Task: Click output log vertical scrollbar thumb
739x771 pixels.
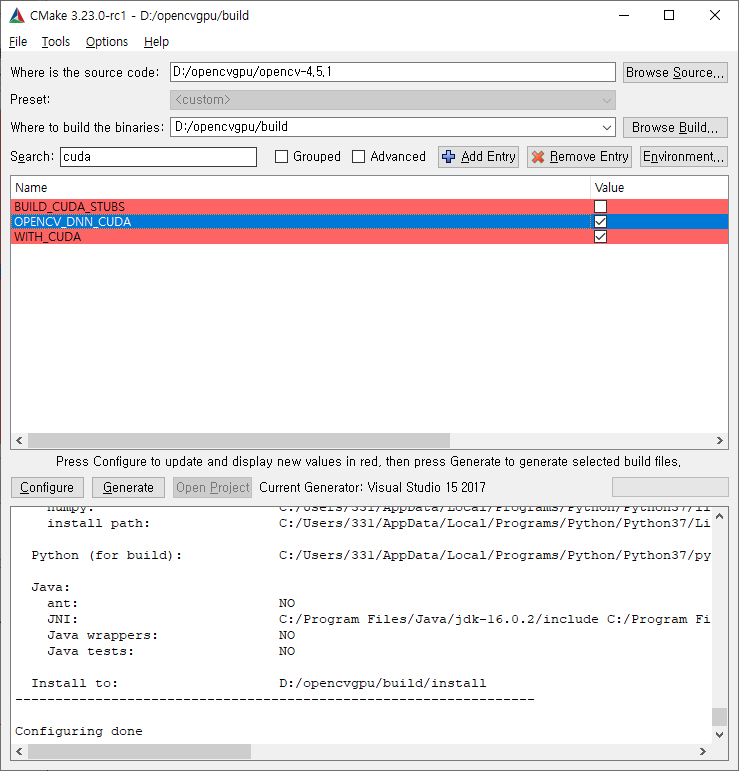Action: tap(719, 716)
